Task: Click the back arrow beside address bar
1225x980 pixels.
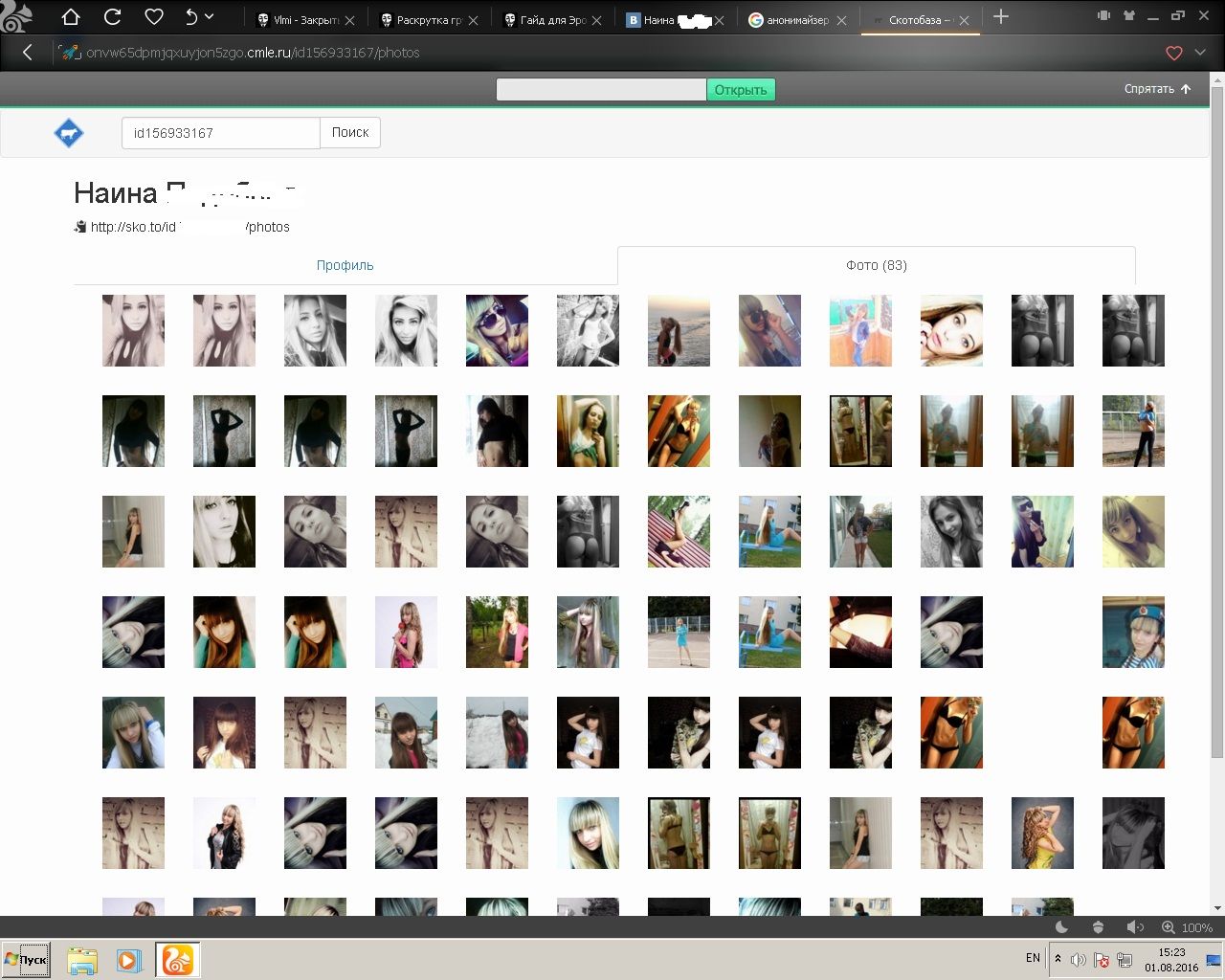Action: (27, 53)
